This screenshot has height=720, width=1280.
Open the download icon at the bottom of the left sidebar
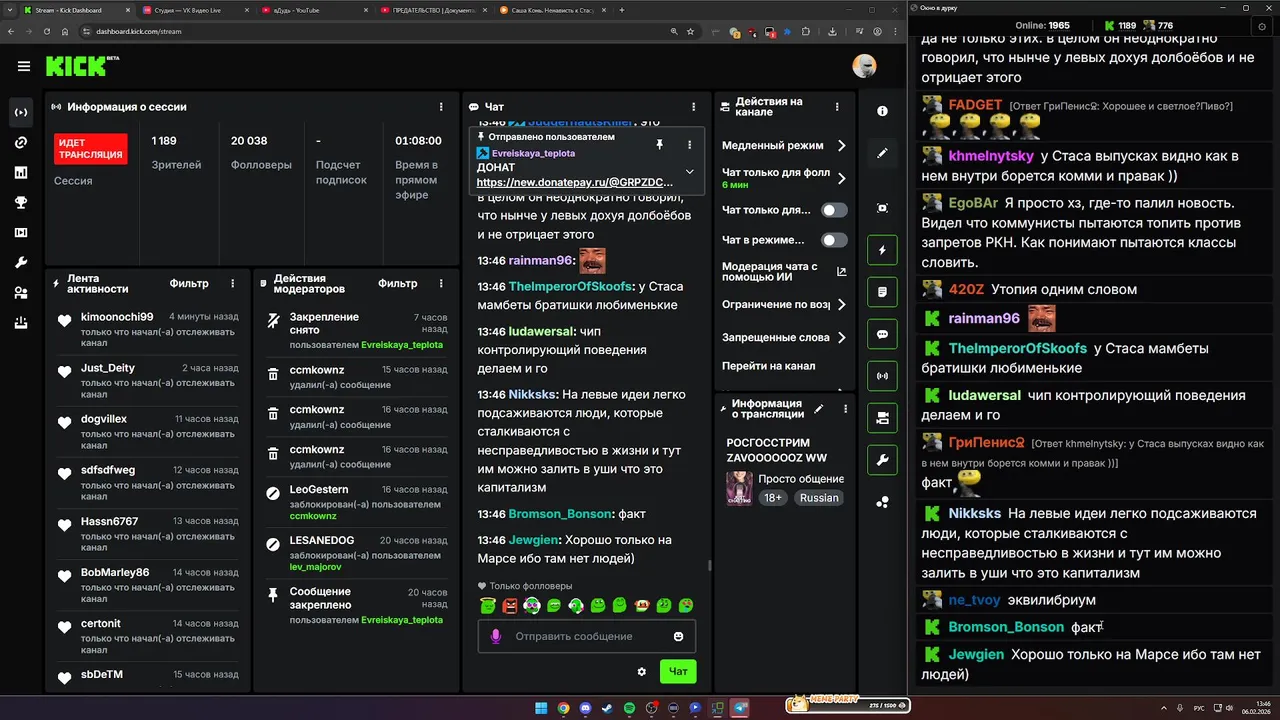click(21, 323)
